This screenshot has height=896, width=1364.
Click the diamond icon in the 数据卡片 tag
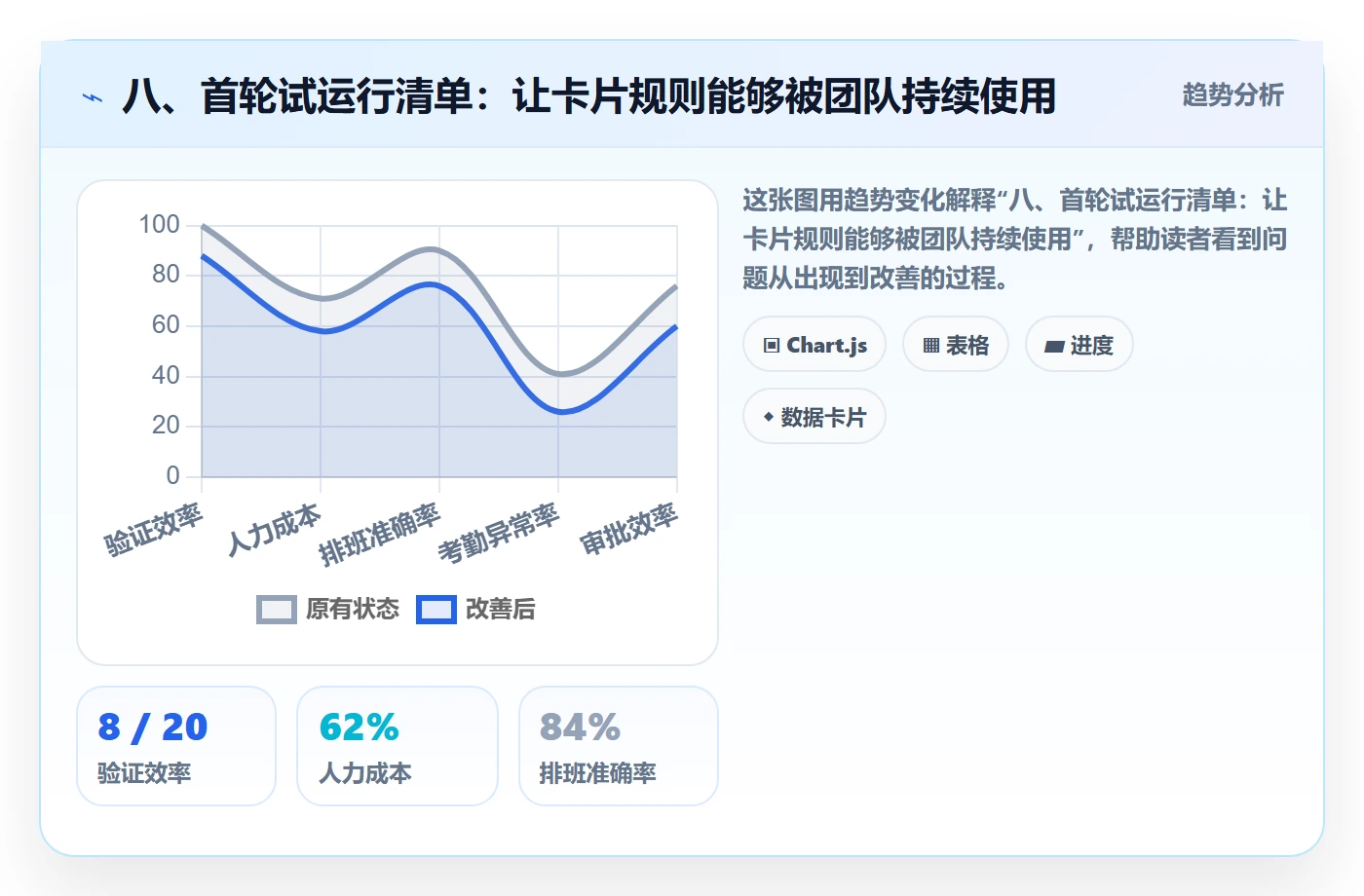point(769,418)
